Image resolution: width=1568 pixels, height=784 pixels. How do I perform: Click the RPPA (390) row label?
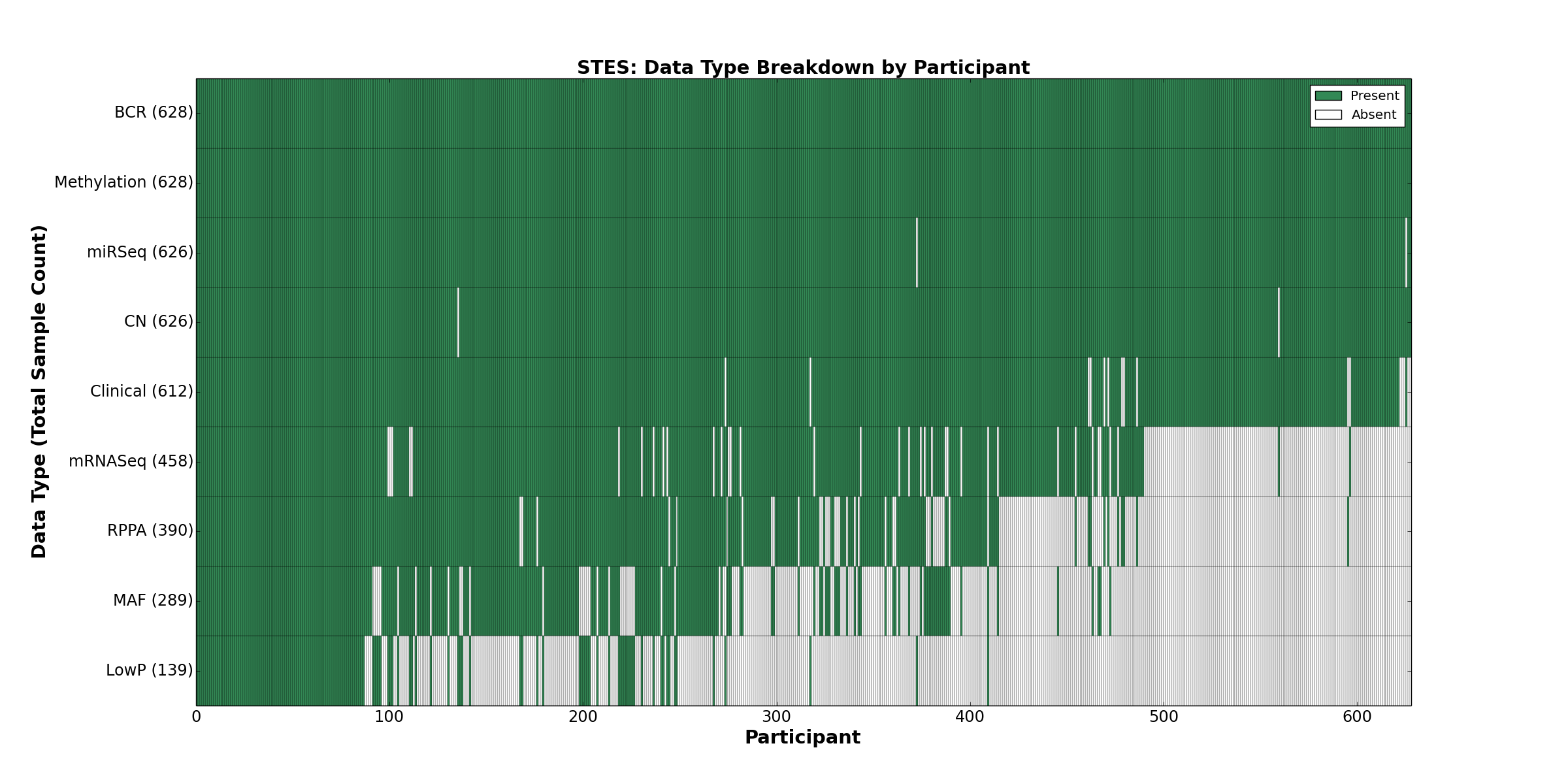point(150,531)
